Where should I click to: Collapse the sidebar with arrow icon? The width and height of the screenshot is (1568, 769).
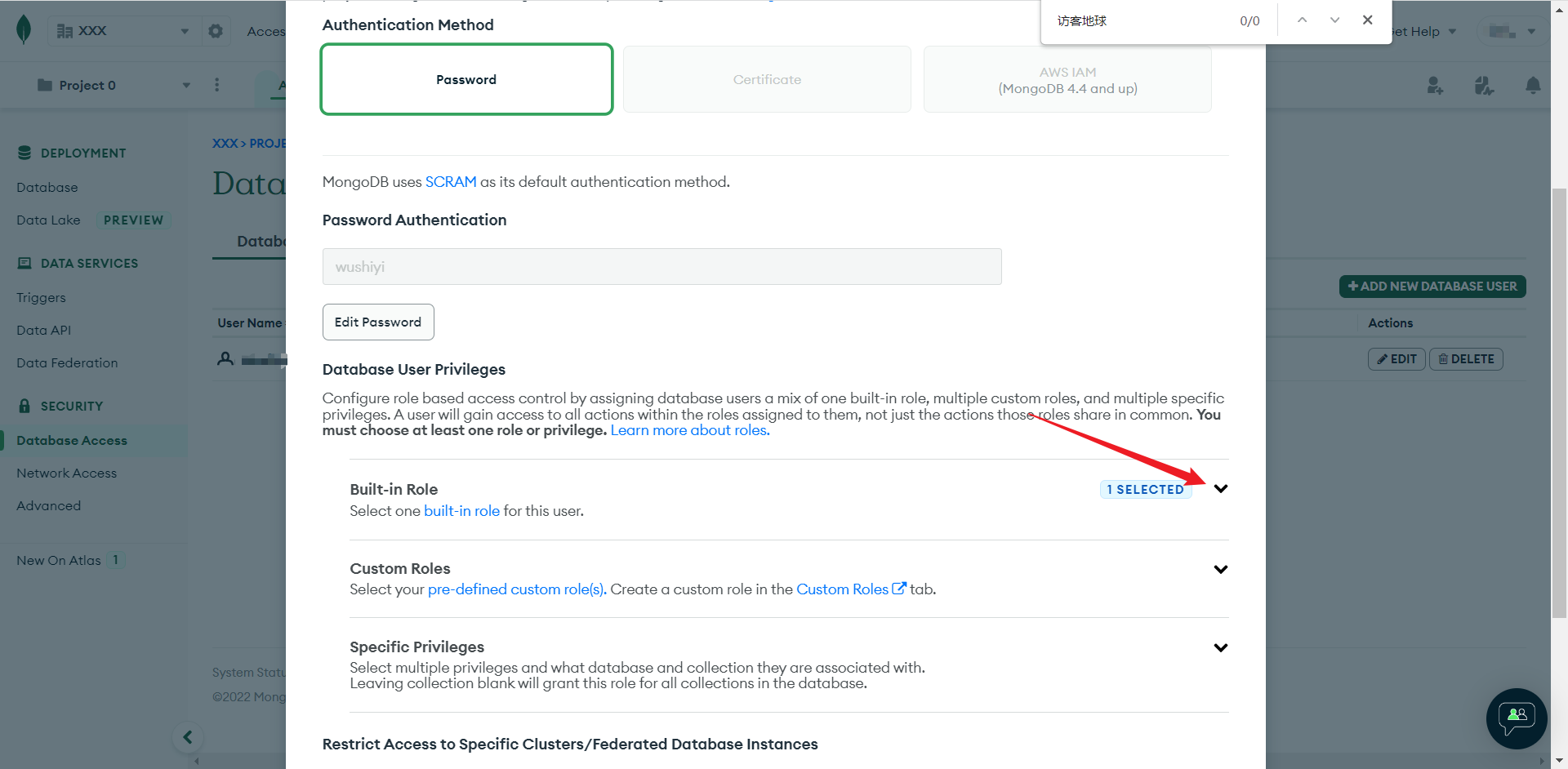click(x=188, y=737)
